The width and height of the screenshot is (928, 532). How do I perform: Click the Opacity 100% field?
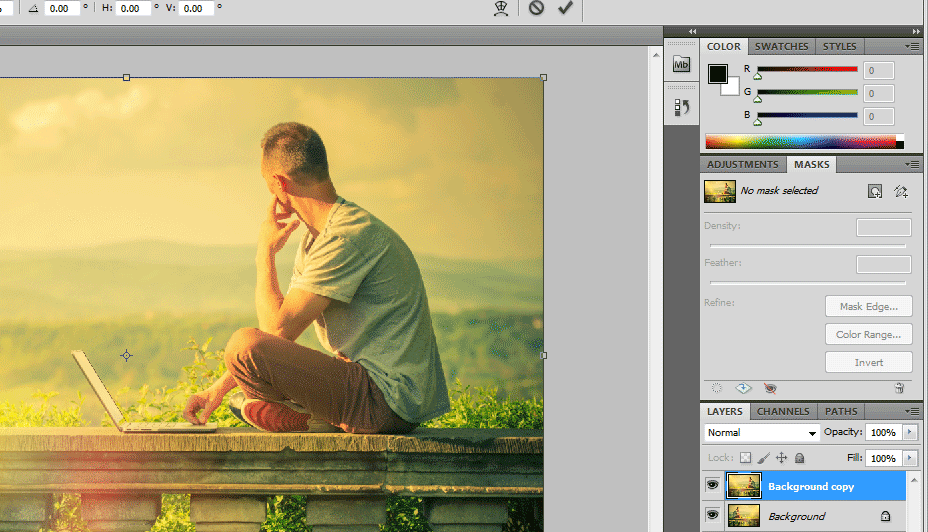[x=883, y=432]
